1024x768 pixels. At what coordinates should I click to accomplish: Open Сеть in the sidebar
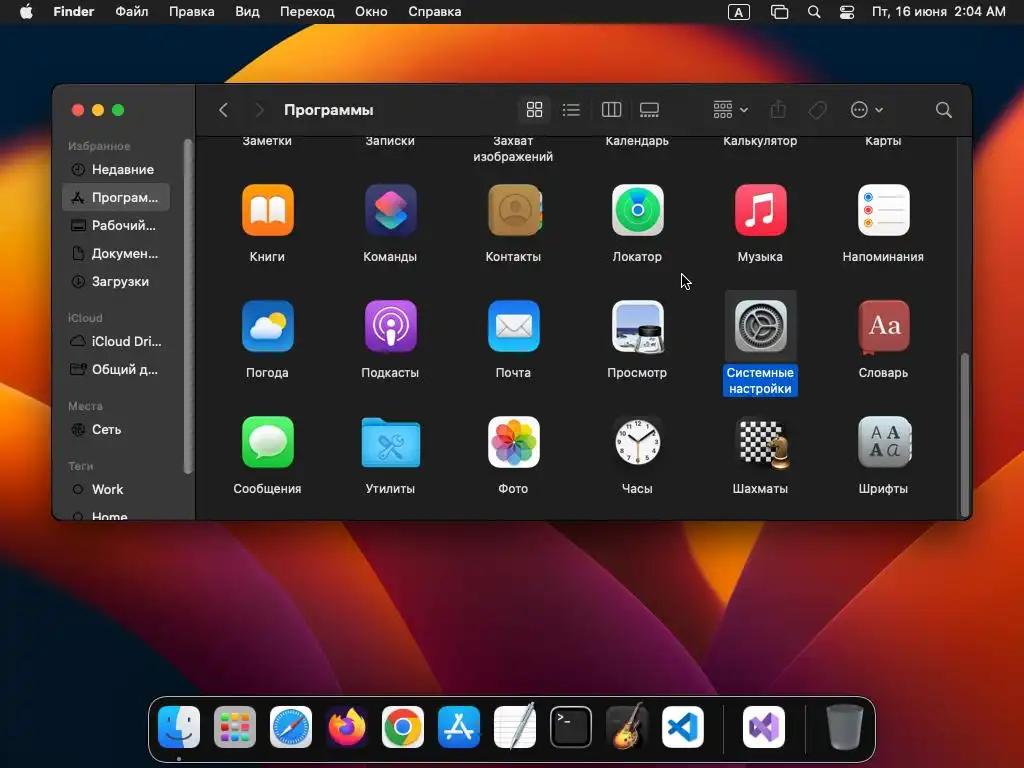116,430
